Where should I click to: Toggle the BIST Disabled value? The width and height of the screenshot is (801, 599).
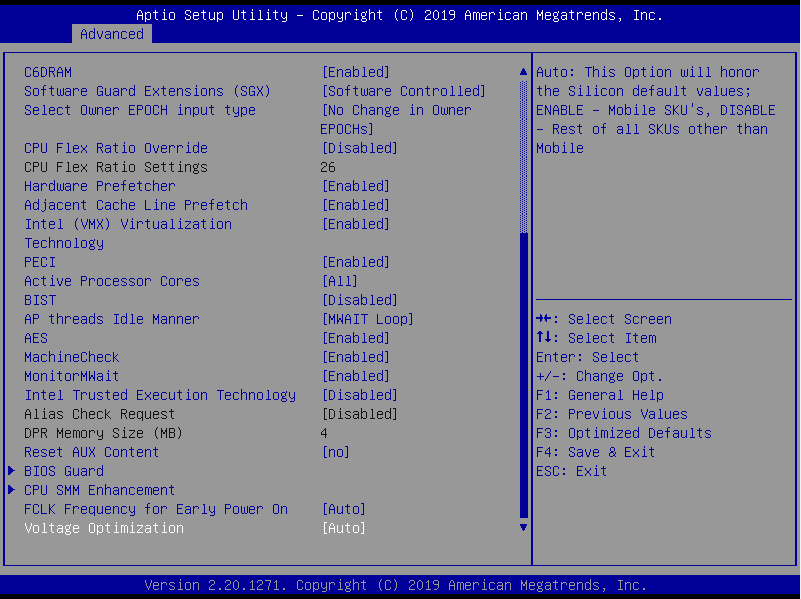click(x=359, y=300)
